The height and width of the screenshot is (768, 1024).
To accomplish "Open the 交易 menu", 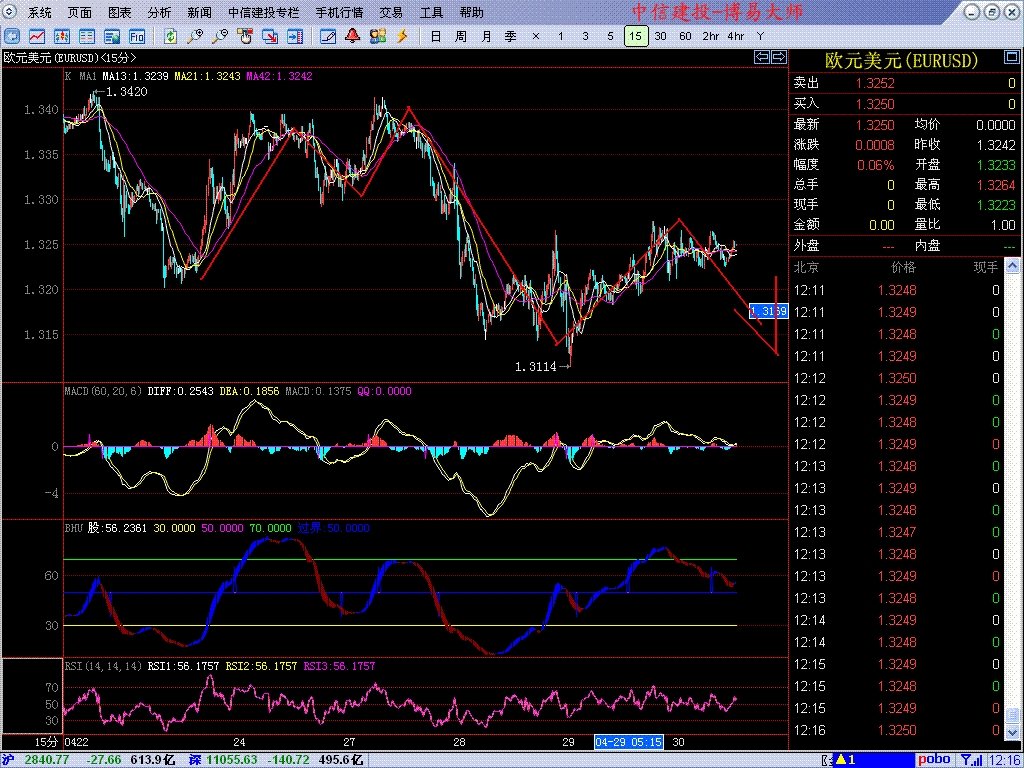I will (x=391, y=13).
